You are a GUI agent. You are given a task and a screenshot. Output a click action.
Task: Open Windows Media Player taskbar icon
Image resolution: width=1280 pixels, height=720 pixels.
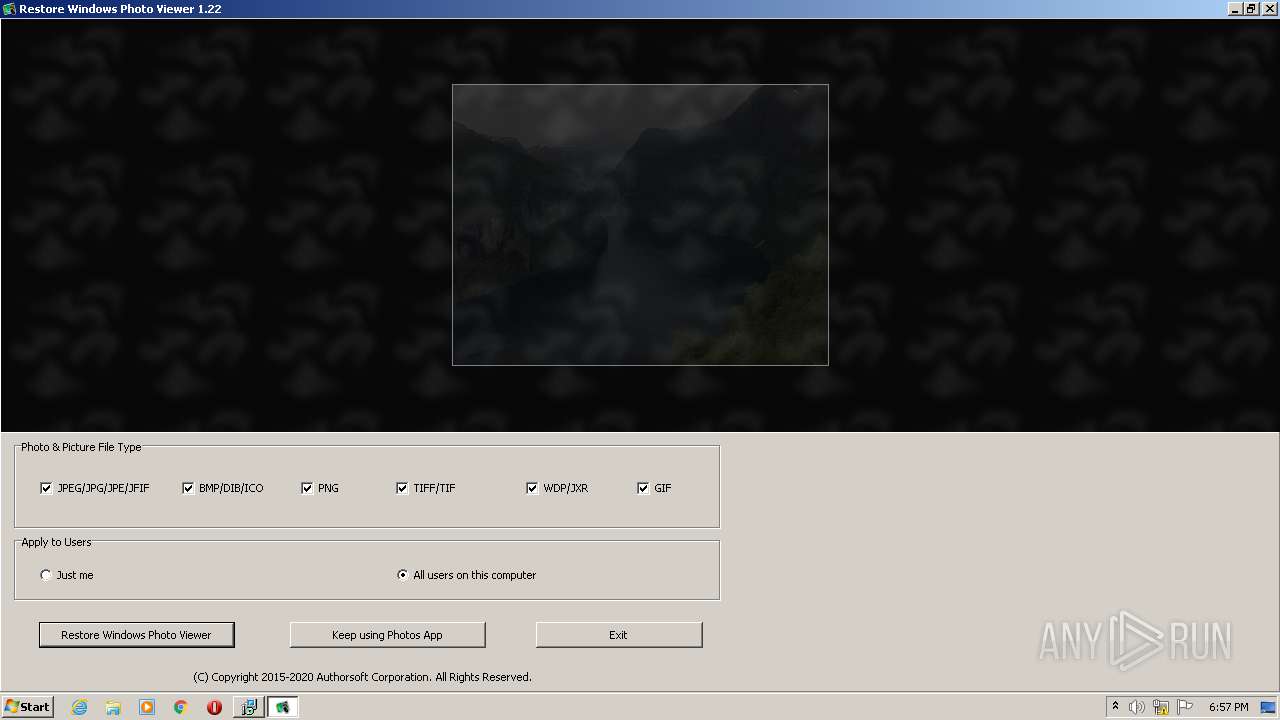coord(147,707)
